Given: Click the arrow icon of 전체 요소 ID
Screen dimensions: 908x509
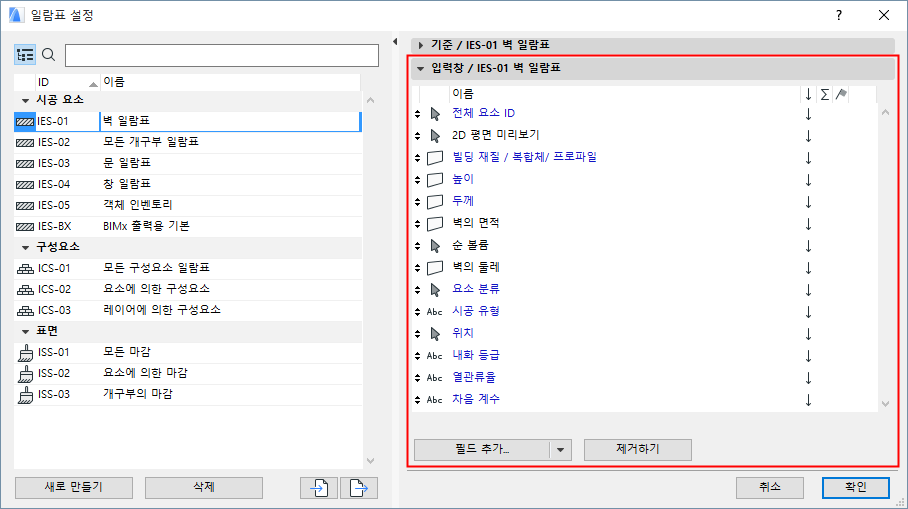Looking at the screenshot, I should coord(435,113).
